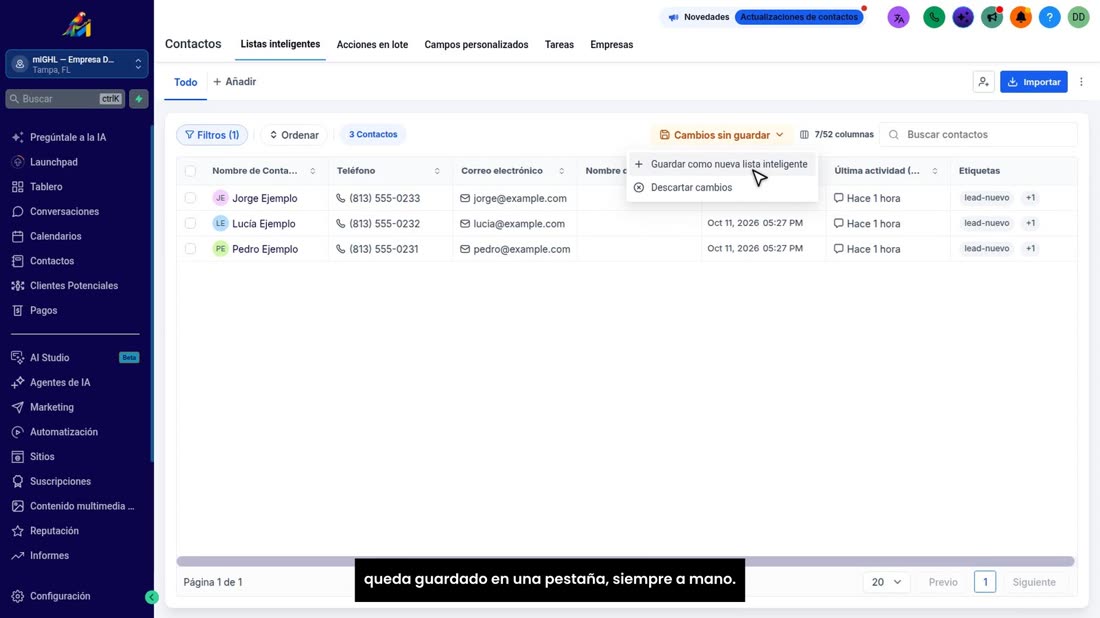
Task: Select Guardar como nueva lista inteligente
Action: (722, 164)
